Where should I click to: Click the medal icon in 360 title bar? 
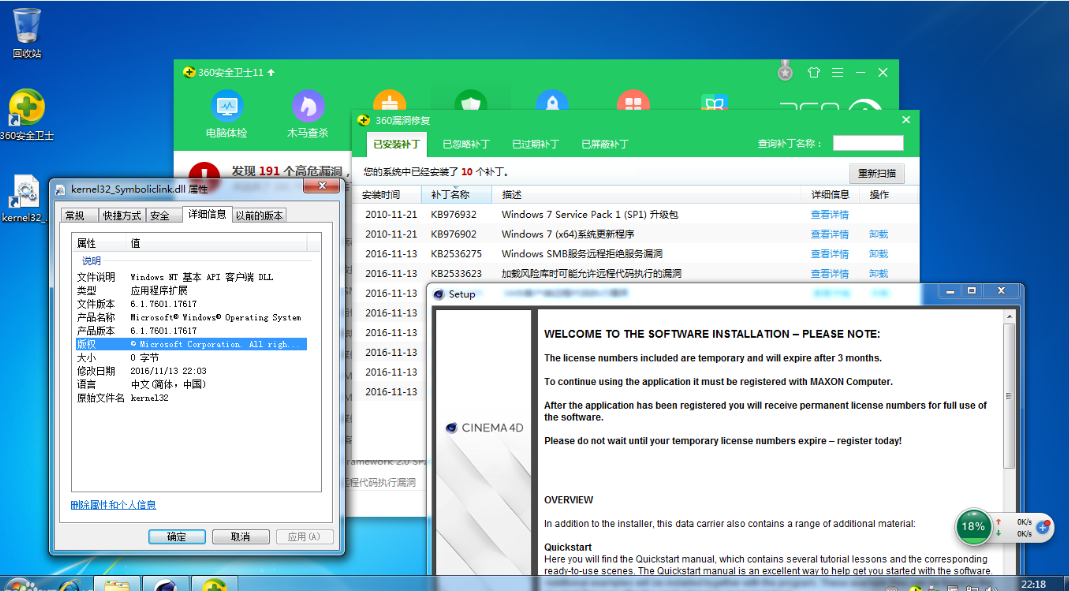pyautogui.click(x=785, y=72)
